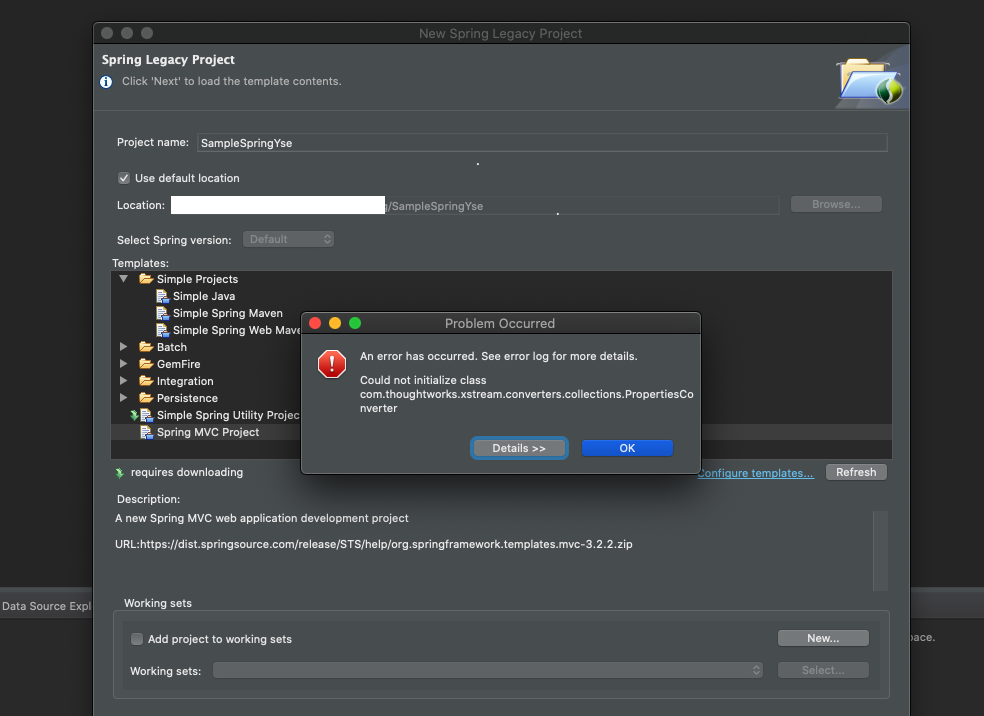Click the Browse... location button
The height and width of the screenshot is (716, 984).
(x=836, y=204)
